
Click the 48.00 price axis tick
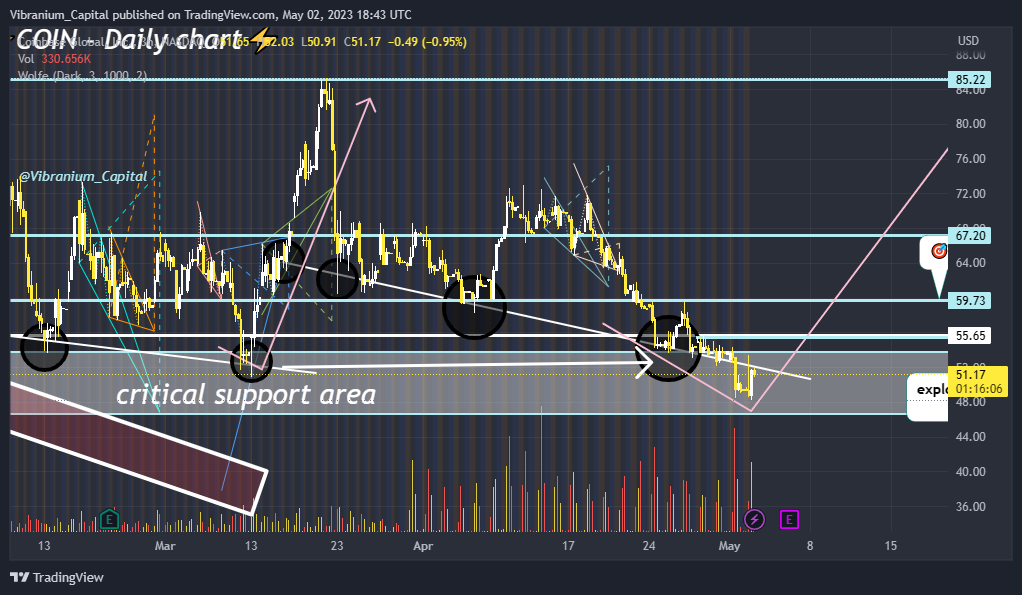point(970,402)
